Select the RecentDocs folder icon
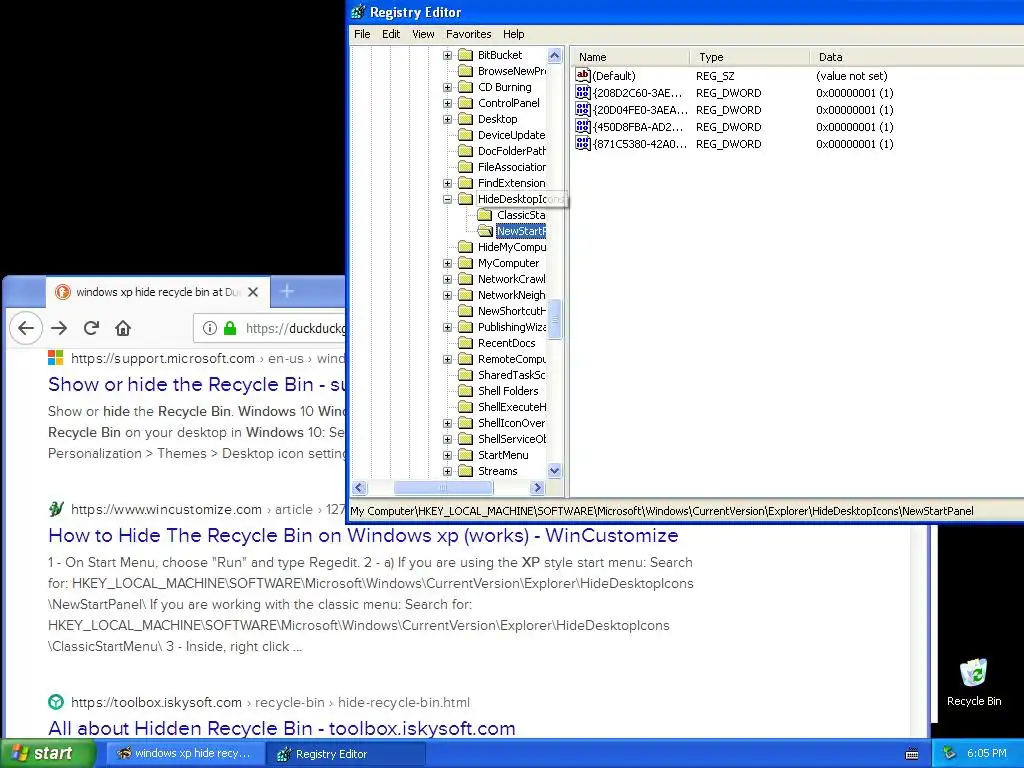Screen dimensions: 1024x768 466,343
